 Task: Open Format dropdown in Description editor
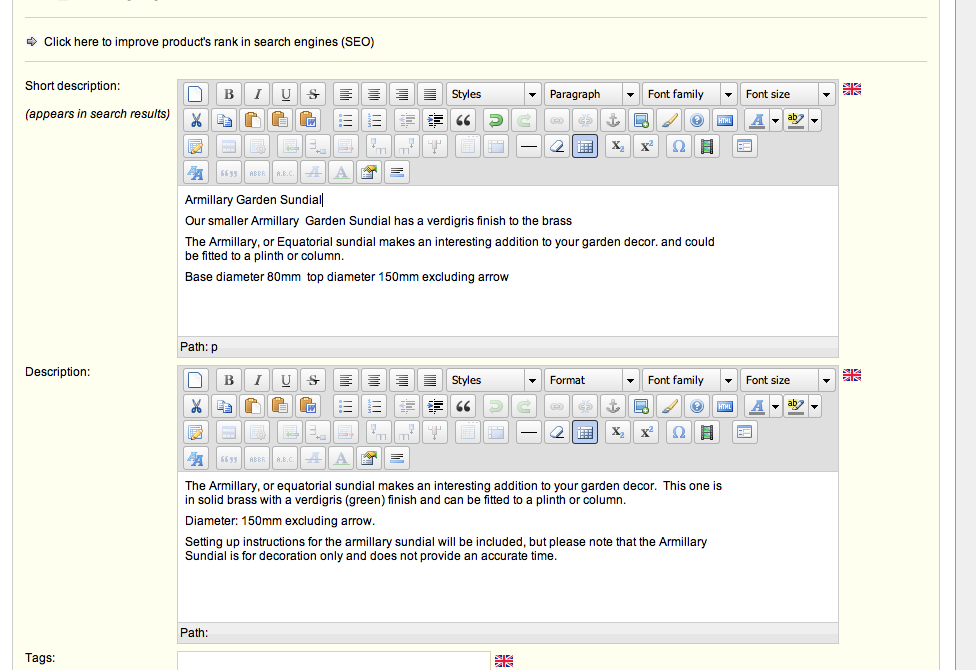[x=591, y=380]
